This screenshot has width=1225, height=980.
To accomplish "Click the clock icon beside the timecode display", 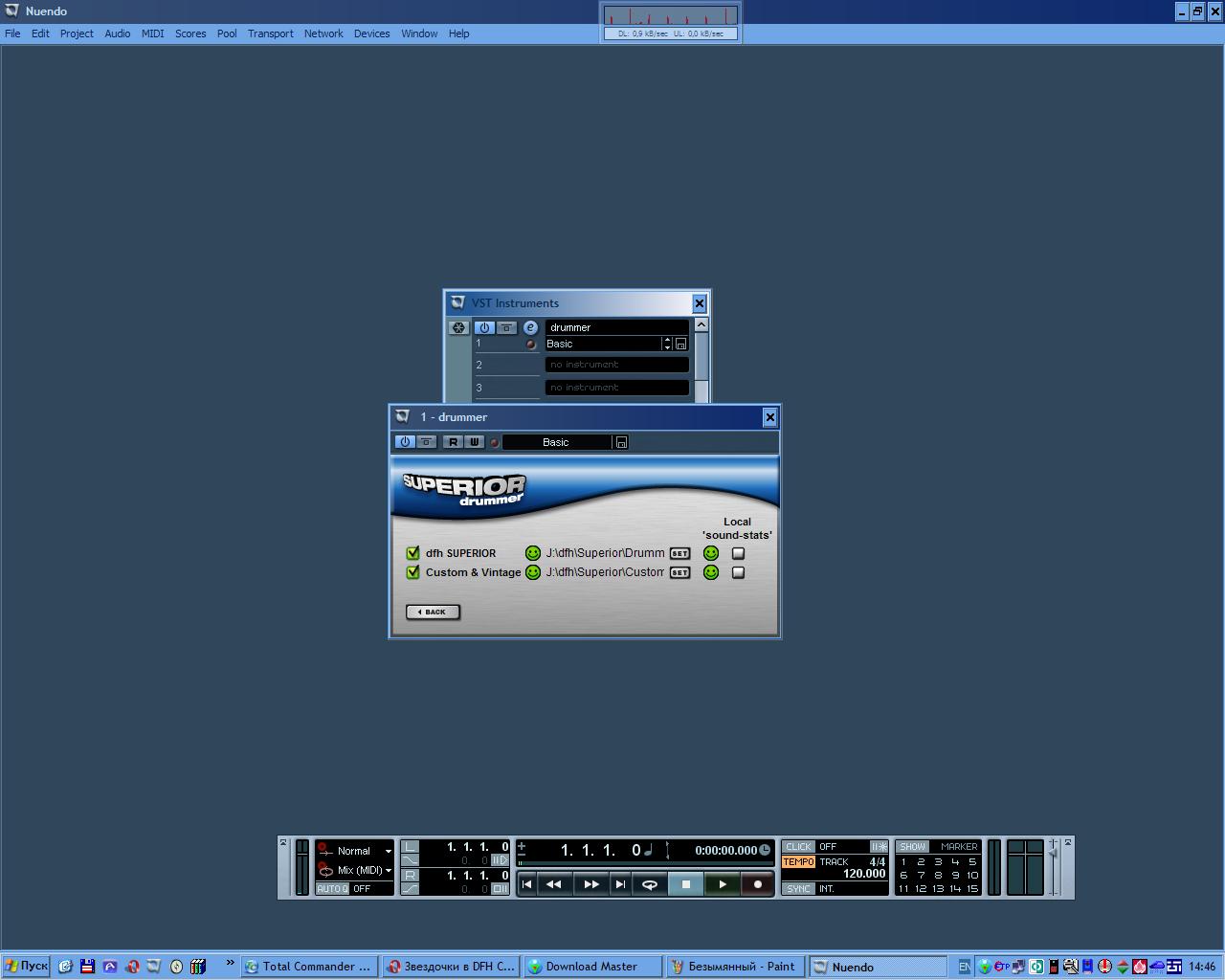I will tap(765, 850).
